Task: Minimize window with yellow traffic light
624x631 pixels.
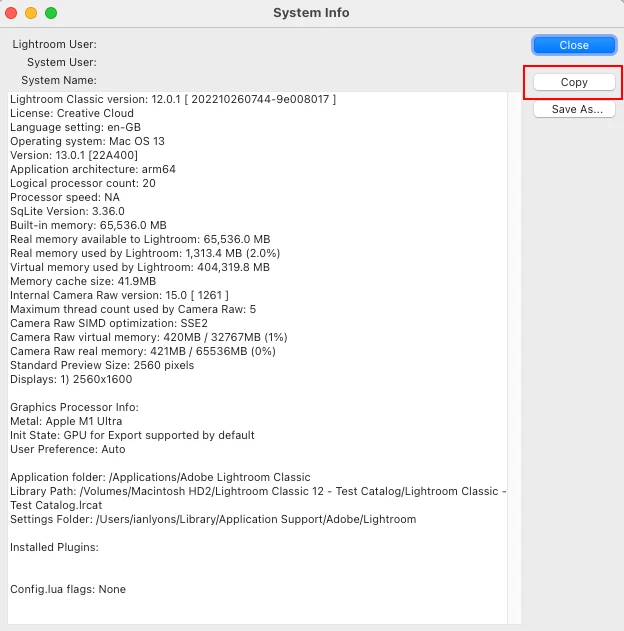Action: (31, 13)
